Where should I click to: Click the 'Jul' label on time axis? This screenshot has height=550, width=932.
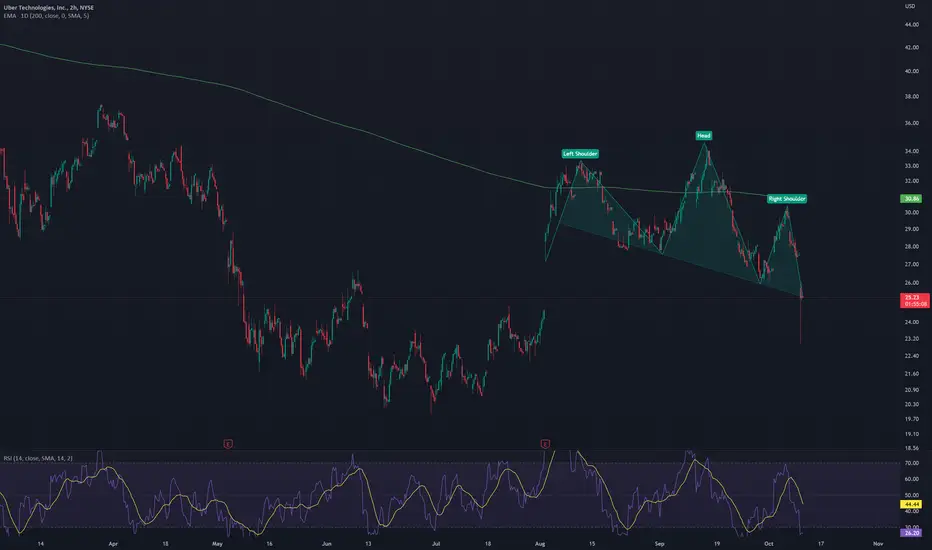click(x=436, y=543)
